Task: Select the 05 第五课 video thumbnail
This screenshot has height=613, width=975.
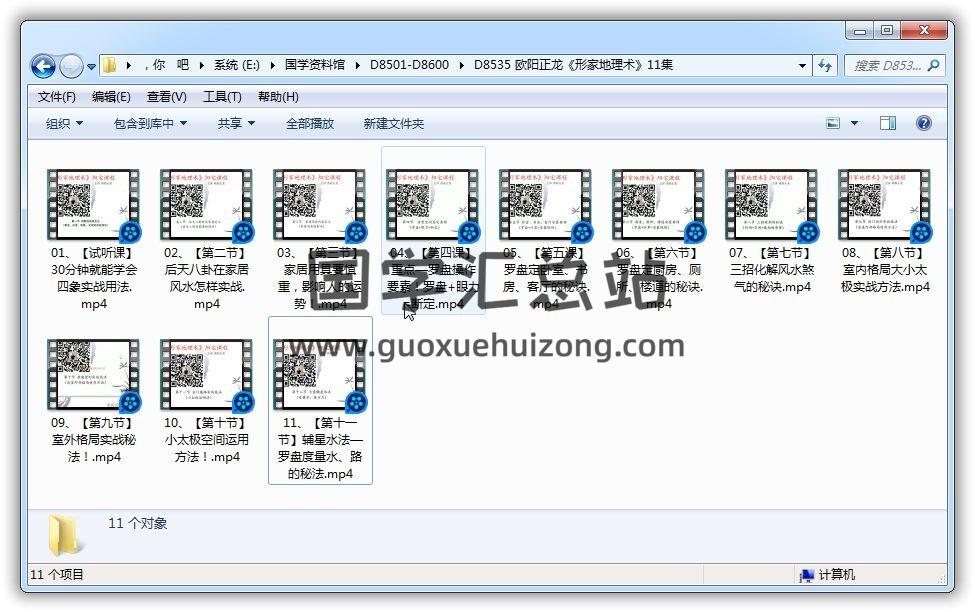Action: pos(546,205)
